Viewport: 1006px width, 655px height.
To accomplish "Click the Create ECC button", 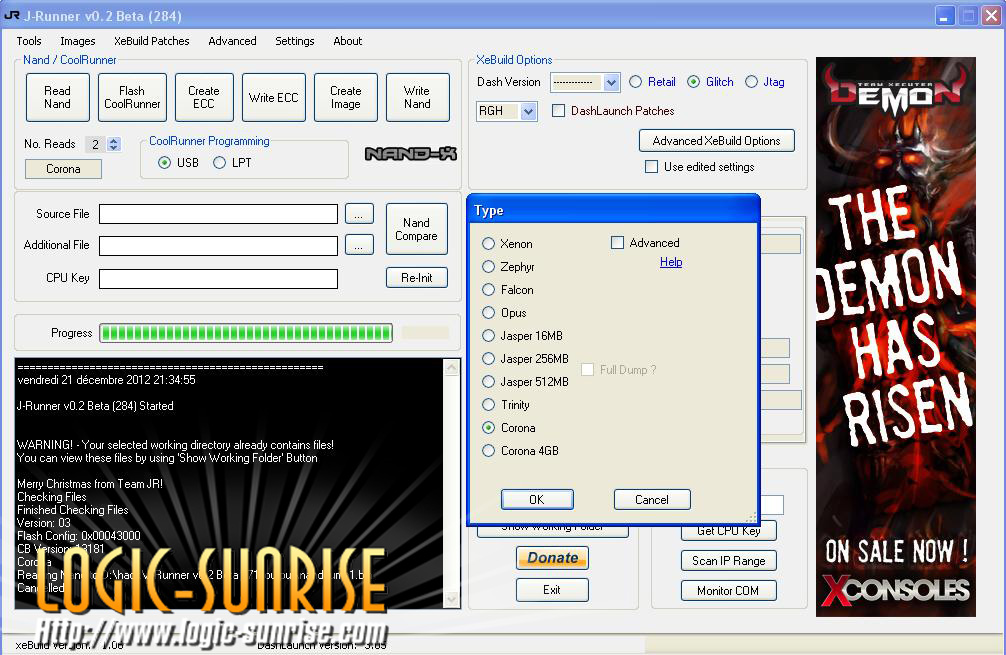I will click(204, 98).
